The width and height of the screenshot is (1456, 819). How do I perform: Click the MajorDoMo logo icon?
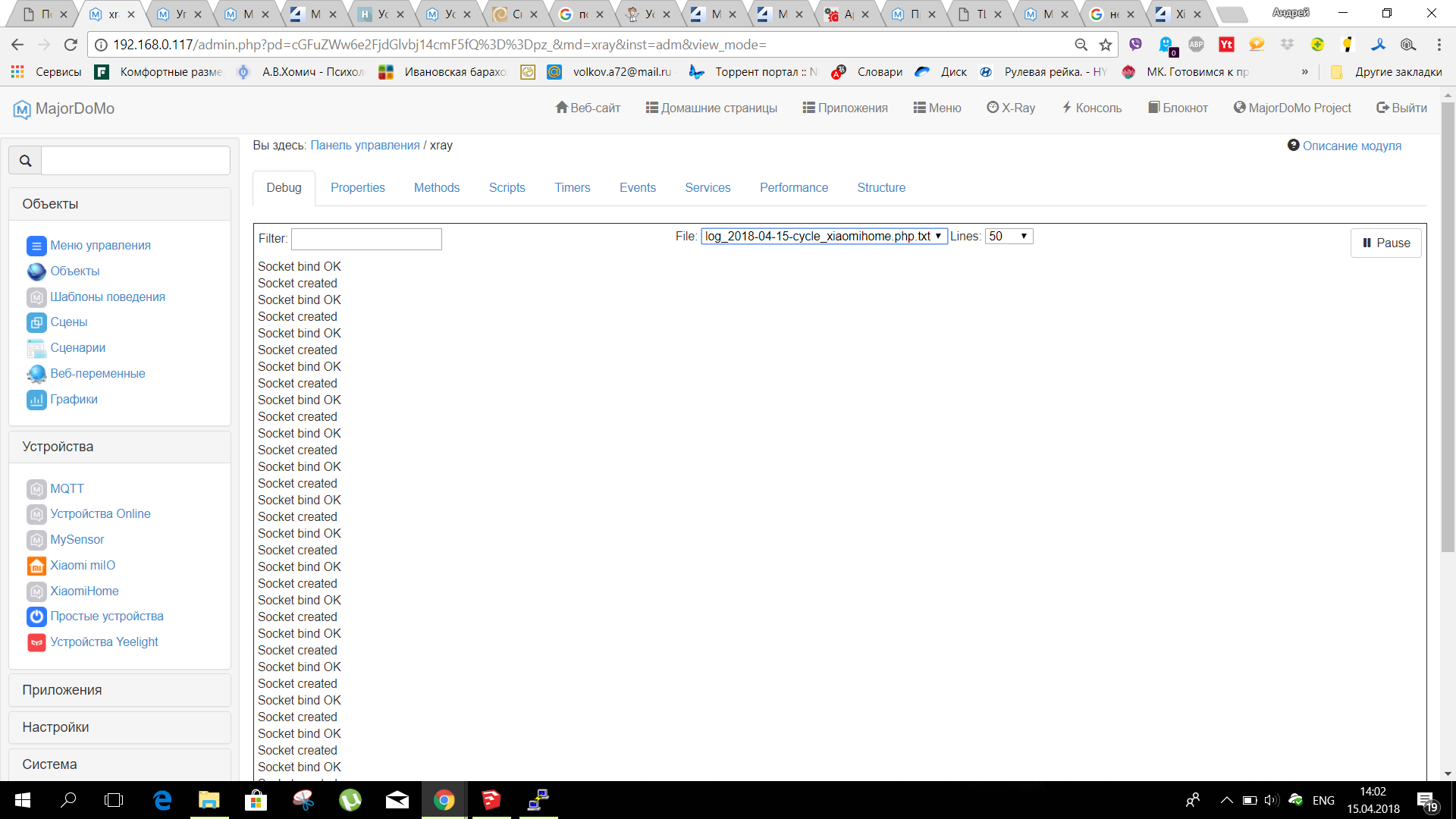point(22,109)
